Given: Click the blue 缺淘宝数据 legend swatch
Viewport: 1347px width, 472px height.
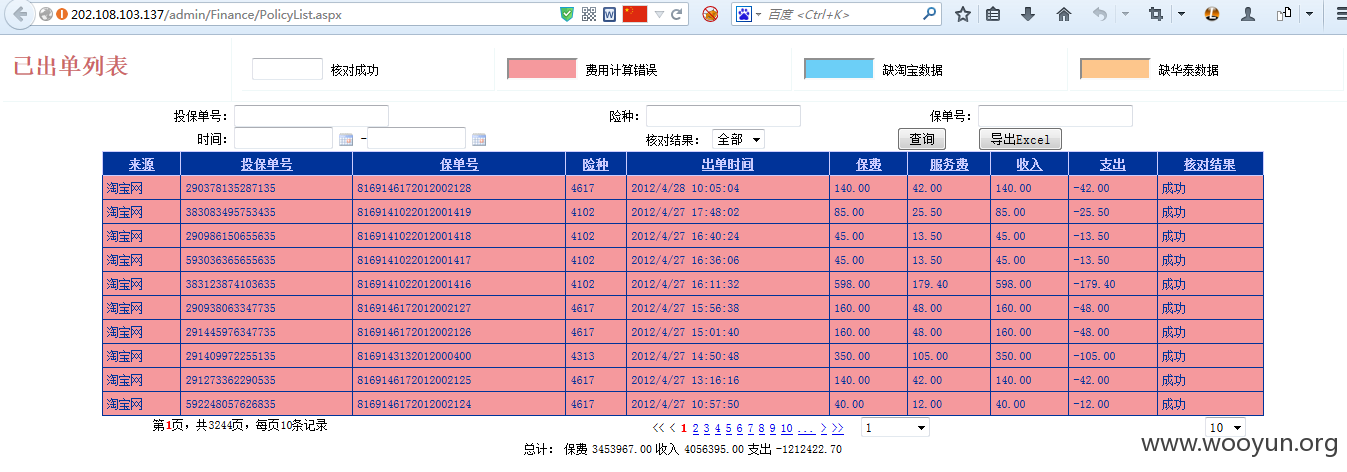Looking at the screenshot, I should [x=839, y=69].
